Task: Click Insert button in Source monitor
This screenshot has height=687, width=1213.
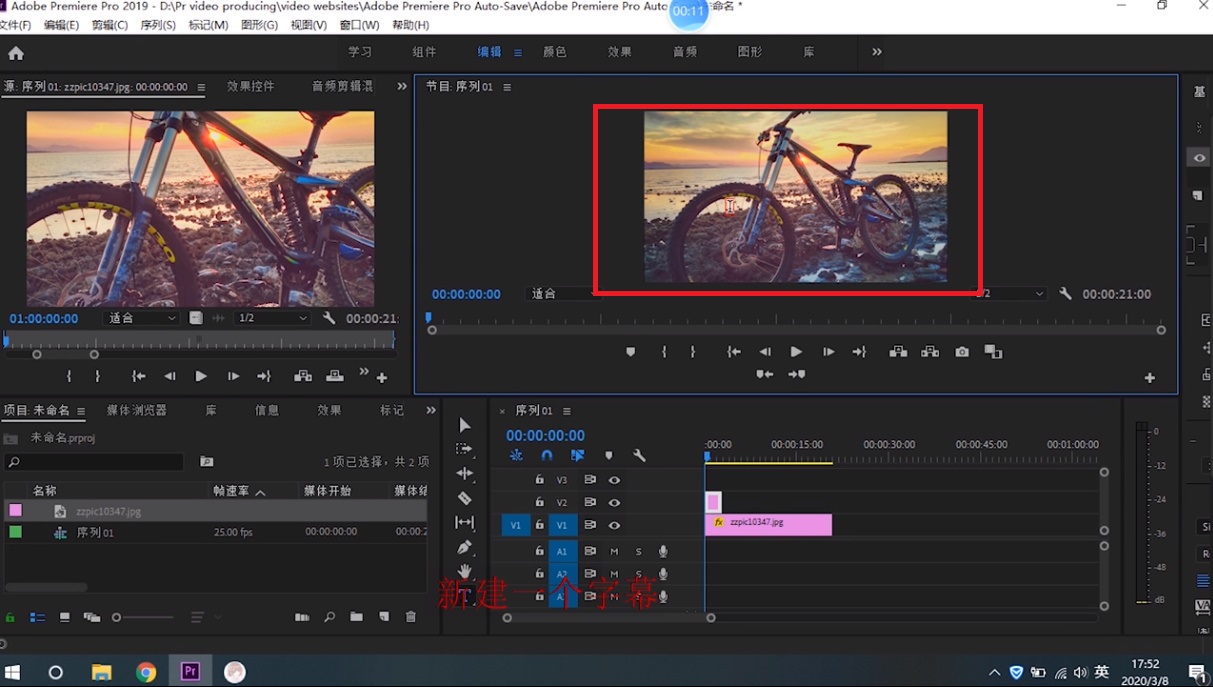Action: coord(302,376)
